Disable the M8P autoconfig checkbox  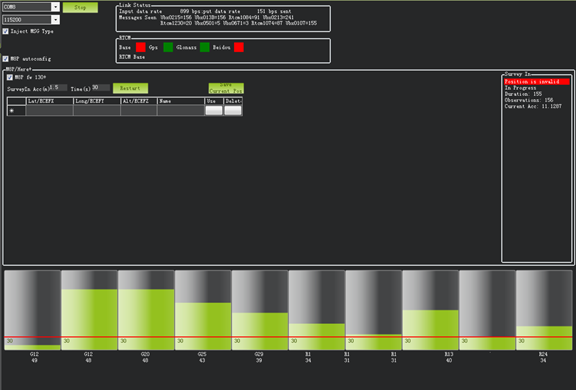tap(6, 59)
